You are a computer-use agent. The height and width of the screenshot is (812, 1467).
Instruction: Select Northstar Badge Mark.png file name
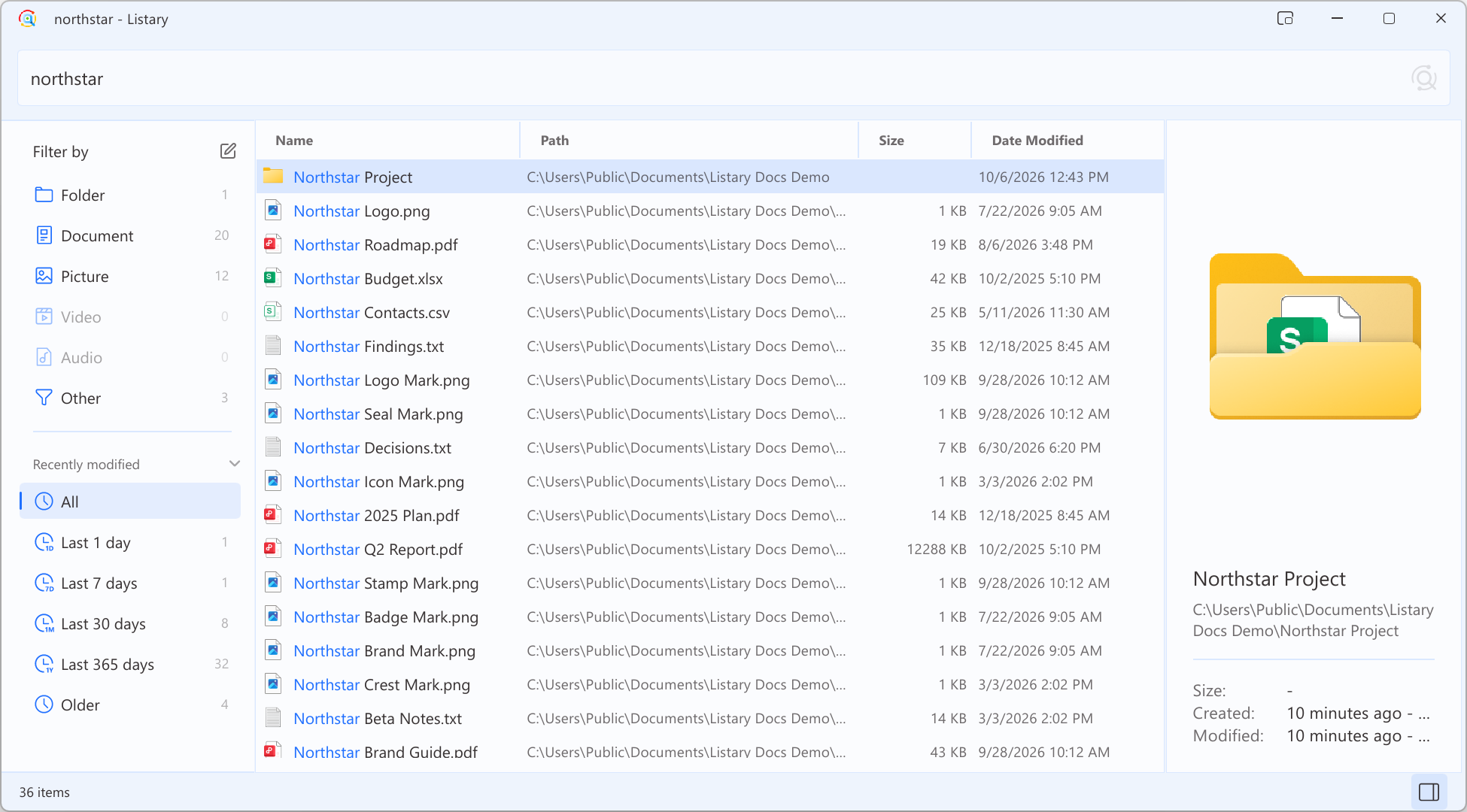386,617
